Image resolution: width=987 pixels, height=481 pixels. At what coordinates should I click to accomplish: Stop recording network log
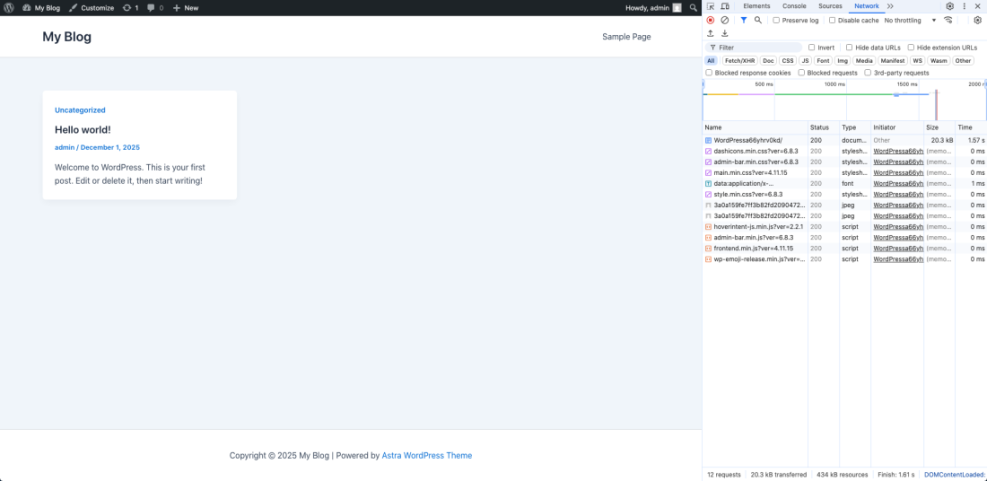711,20
